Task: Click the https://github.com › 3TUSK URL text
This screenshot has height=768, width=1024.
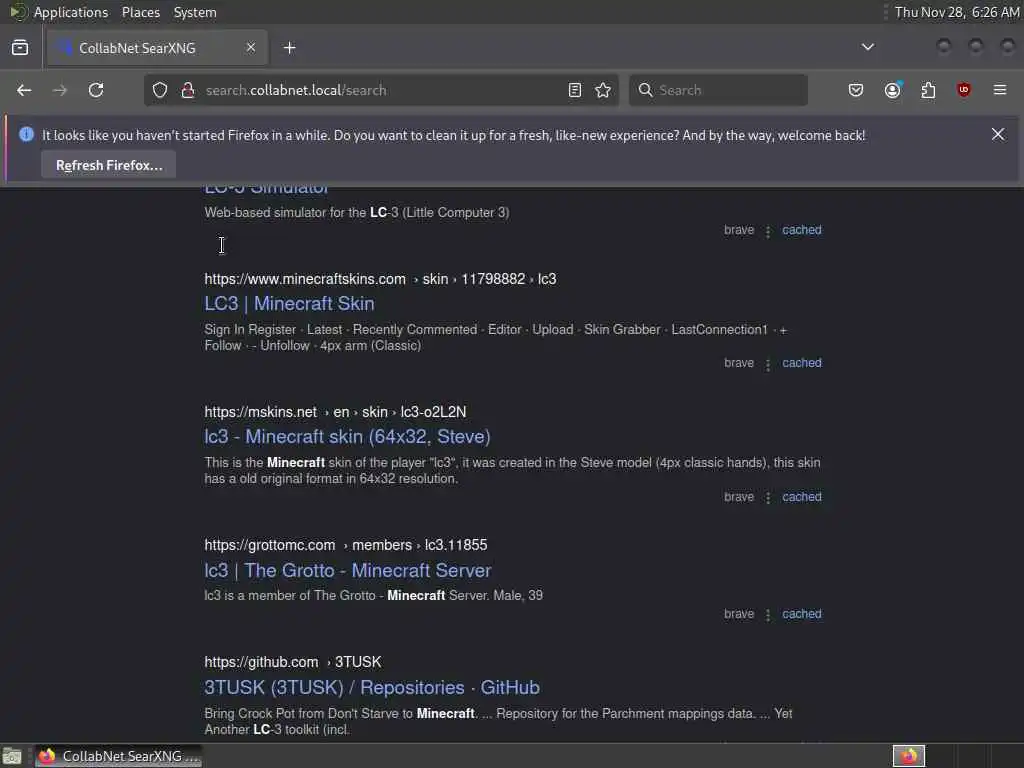Action: tap(293, 662)
